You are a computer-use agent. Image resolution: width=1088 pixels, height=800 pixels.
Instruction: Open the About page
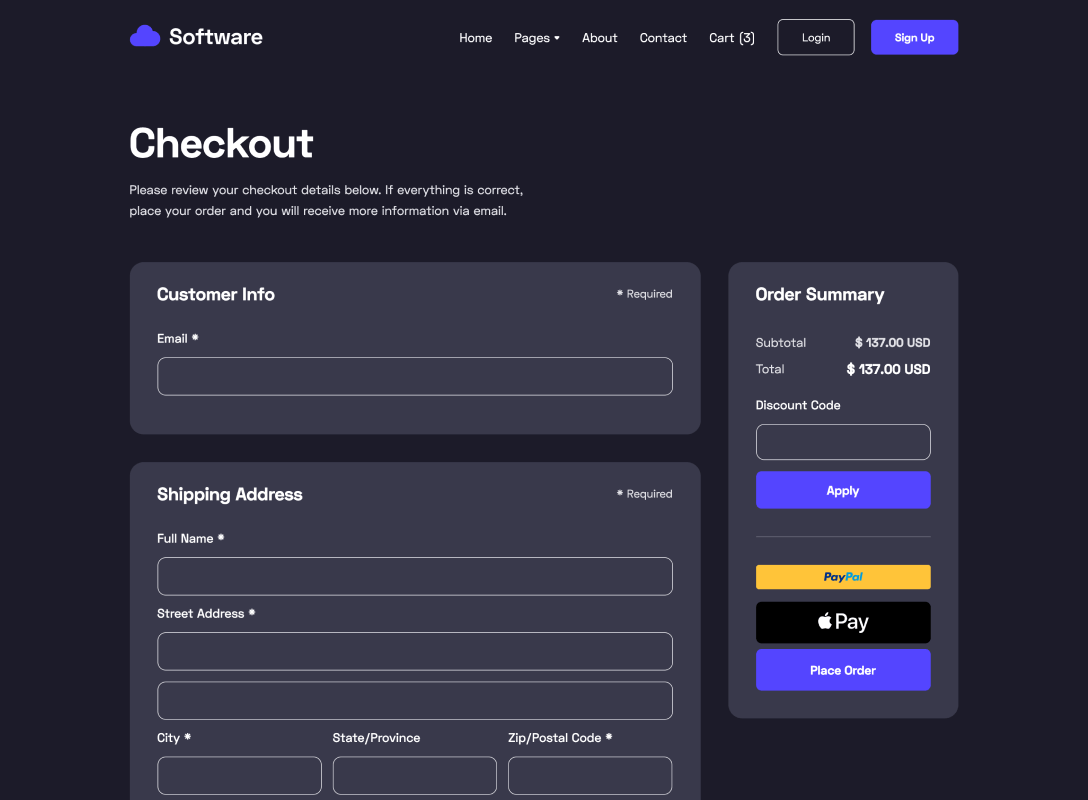599,37
